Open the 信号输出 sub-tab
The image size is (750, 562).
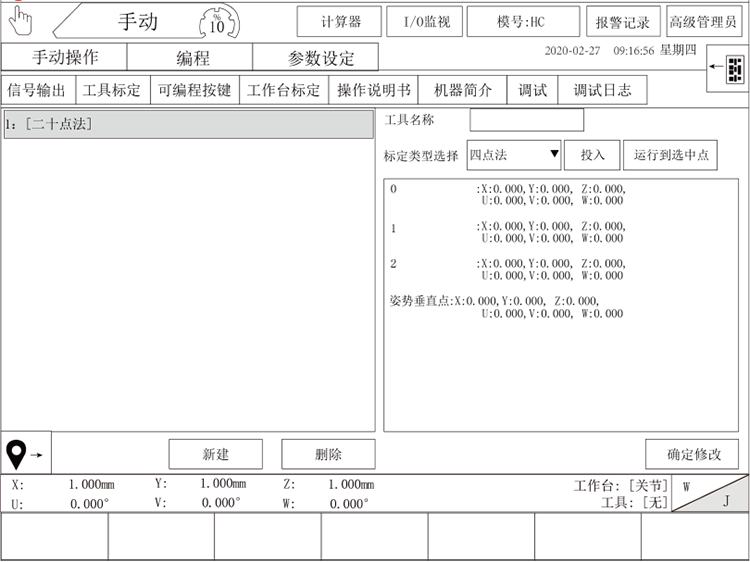click(x=37, y=90)
